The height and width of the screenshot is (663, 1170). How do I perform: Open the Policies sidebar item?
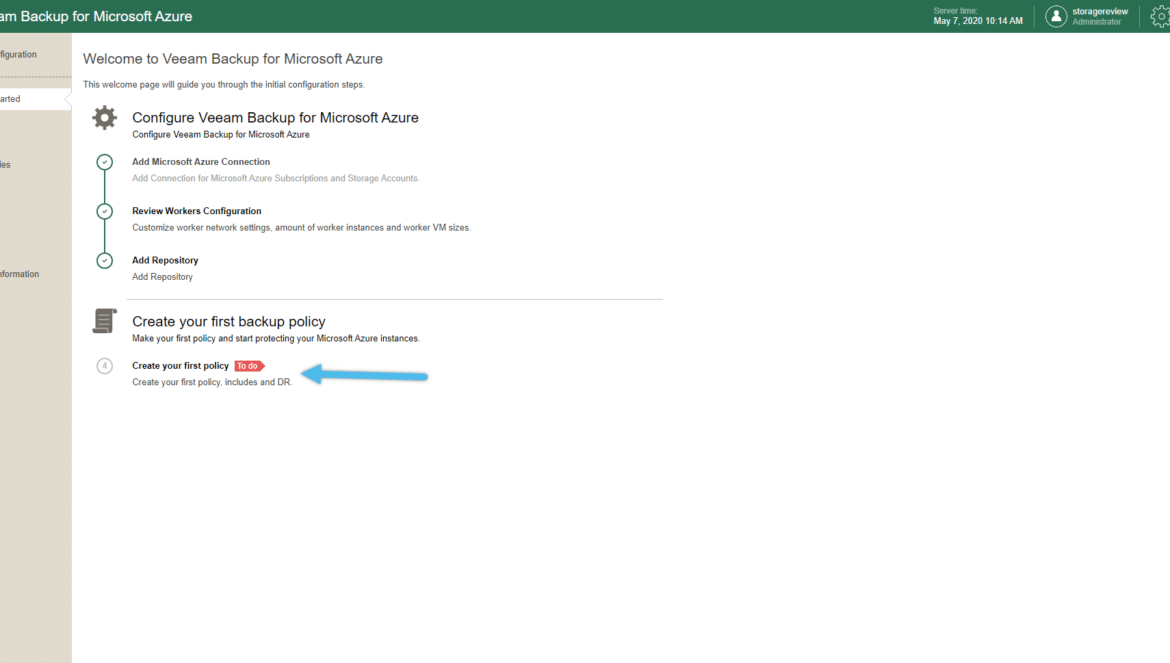coord(5,165)
